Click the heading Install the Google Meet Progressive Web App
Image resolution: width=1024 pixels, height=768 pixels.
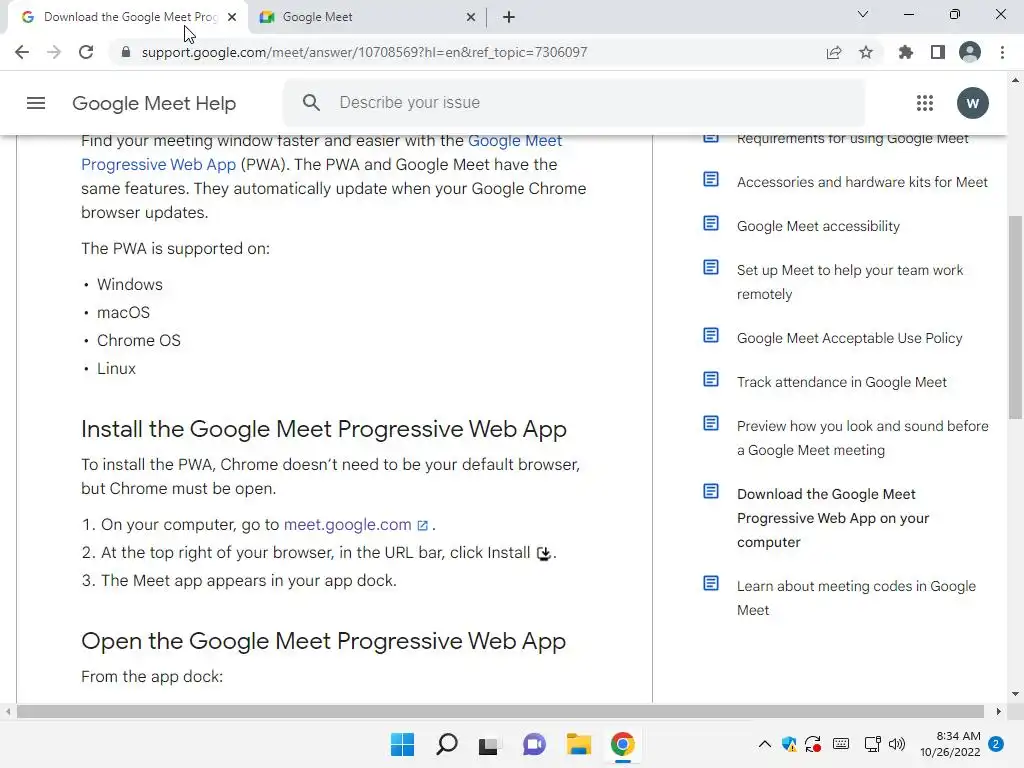point(324,429)
